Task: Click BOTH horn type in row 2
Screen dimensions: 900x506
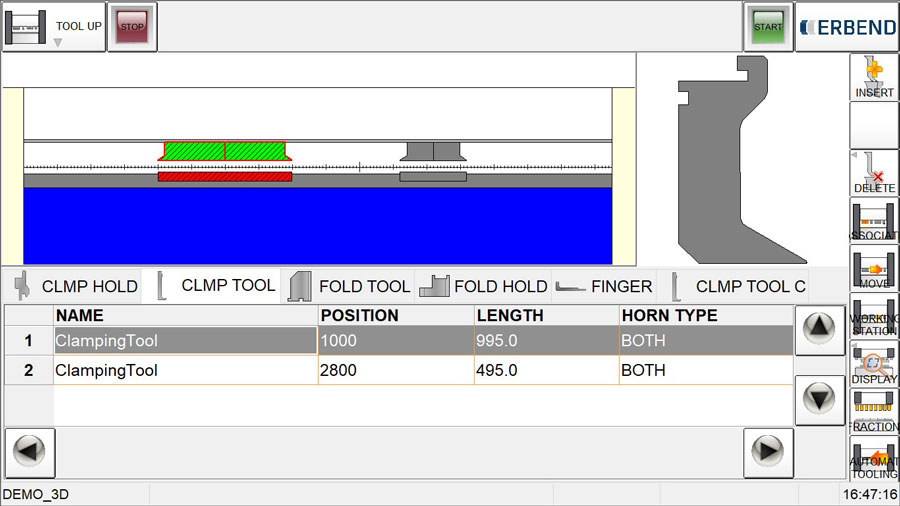Action: pyautogui.click(x=706, y=370)
